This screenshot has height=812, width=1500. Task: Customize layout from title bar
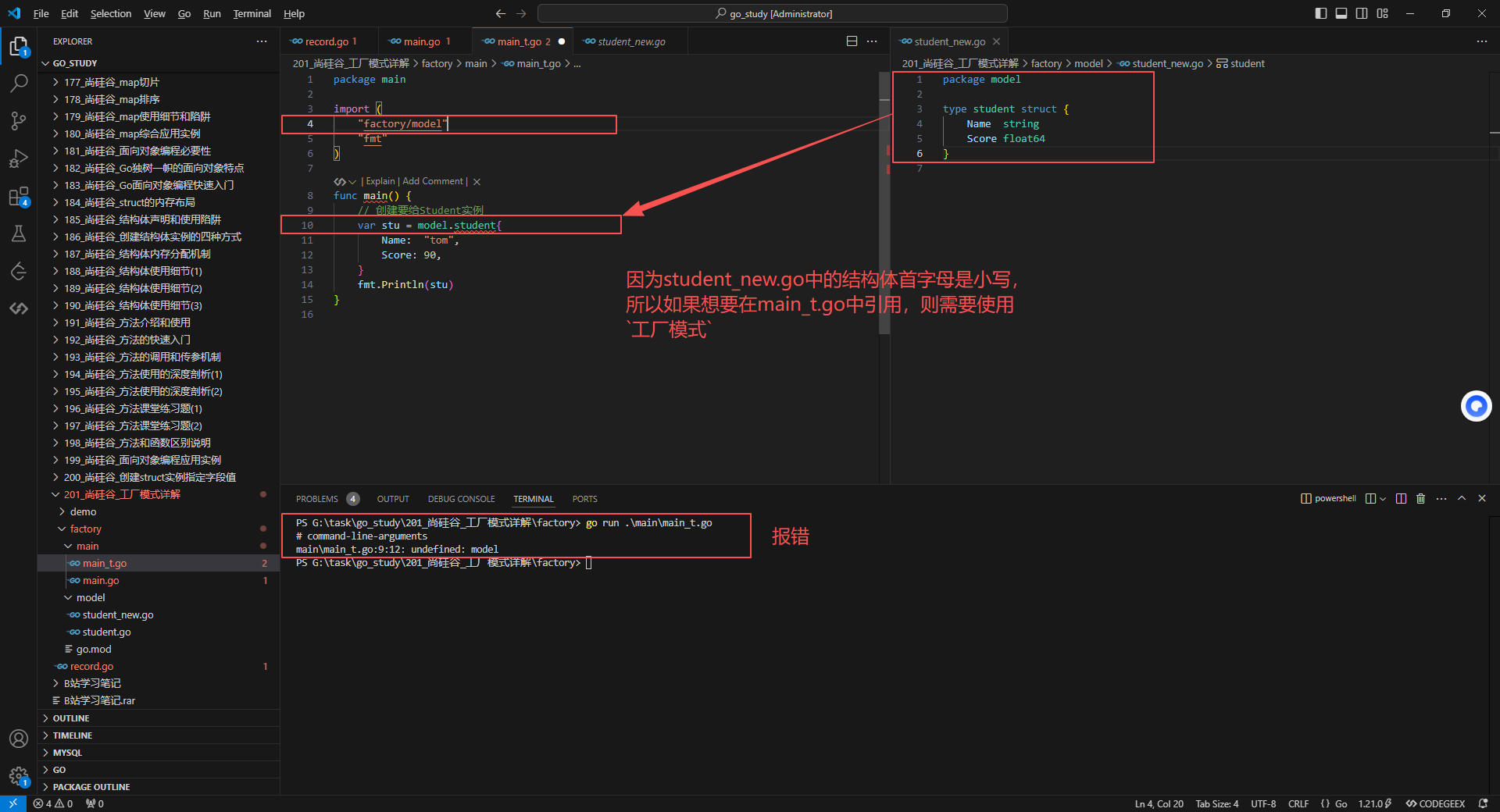click(x=1383, y=13)
